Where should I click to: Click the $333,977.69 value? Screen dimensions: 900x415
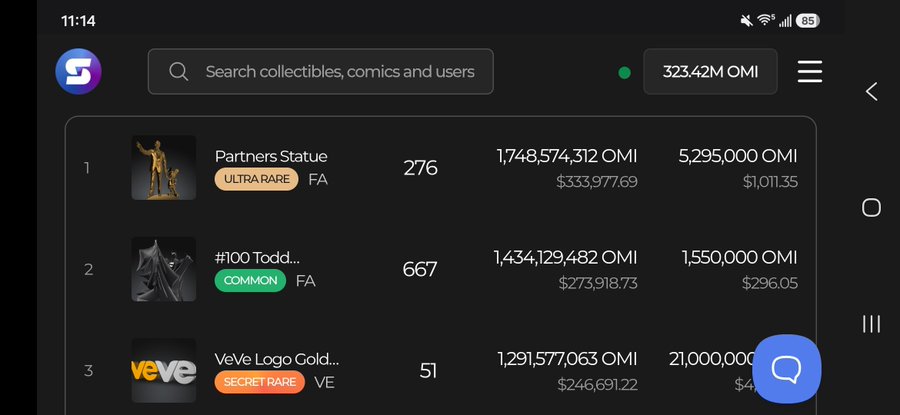pyautogui.click(x=597, y=182)
